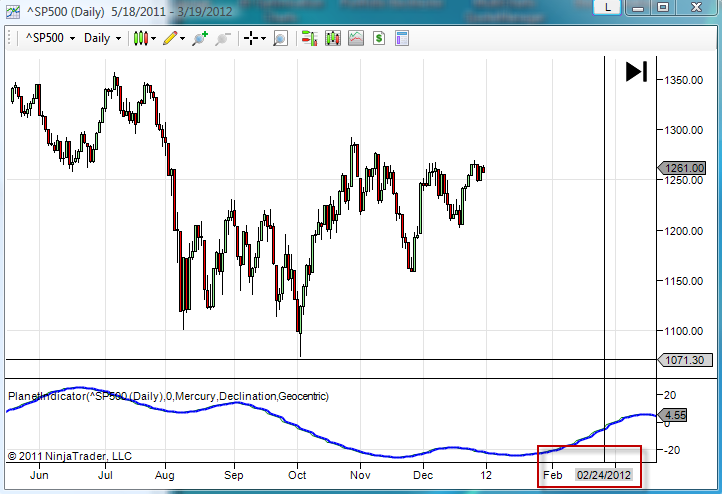
Task: Click the zoom out magnifier icon
Action: click(x=222, y=38)
